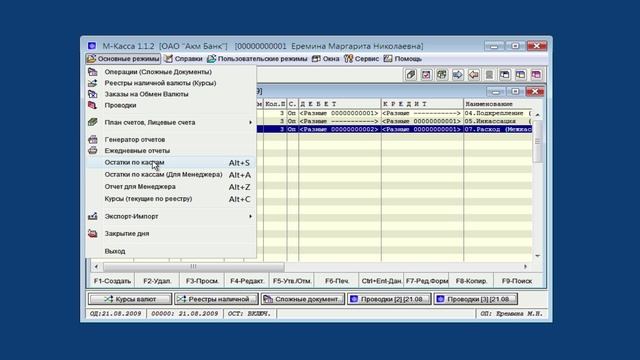Screen dimensions: 640x360
Task: Click F6-Печ. print button
Action: [337, 281]
